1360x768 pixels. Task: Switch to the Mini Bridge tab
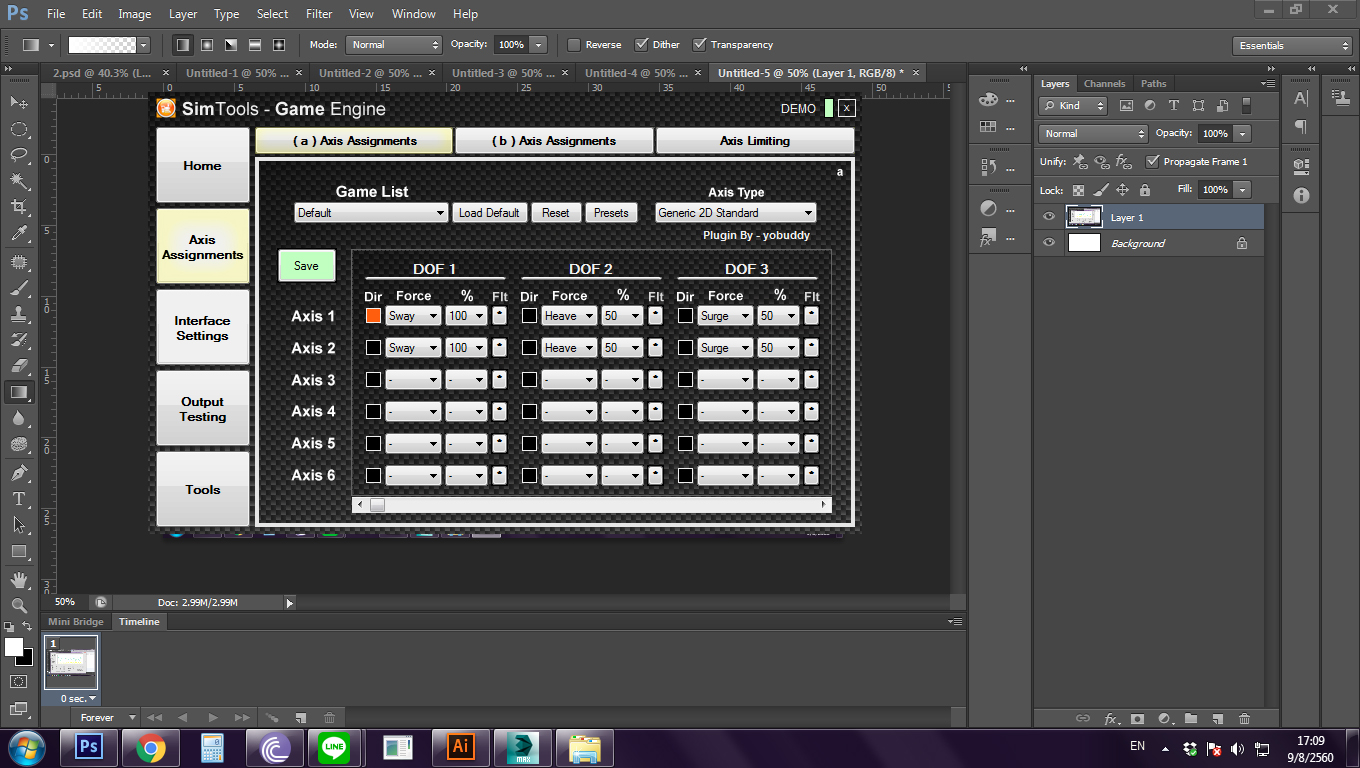coord(76,622)
